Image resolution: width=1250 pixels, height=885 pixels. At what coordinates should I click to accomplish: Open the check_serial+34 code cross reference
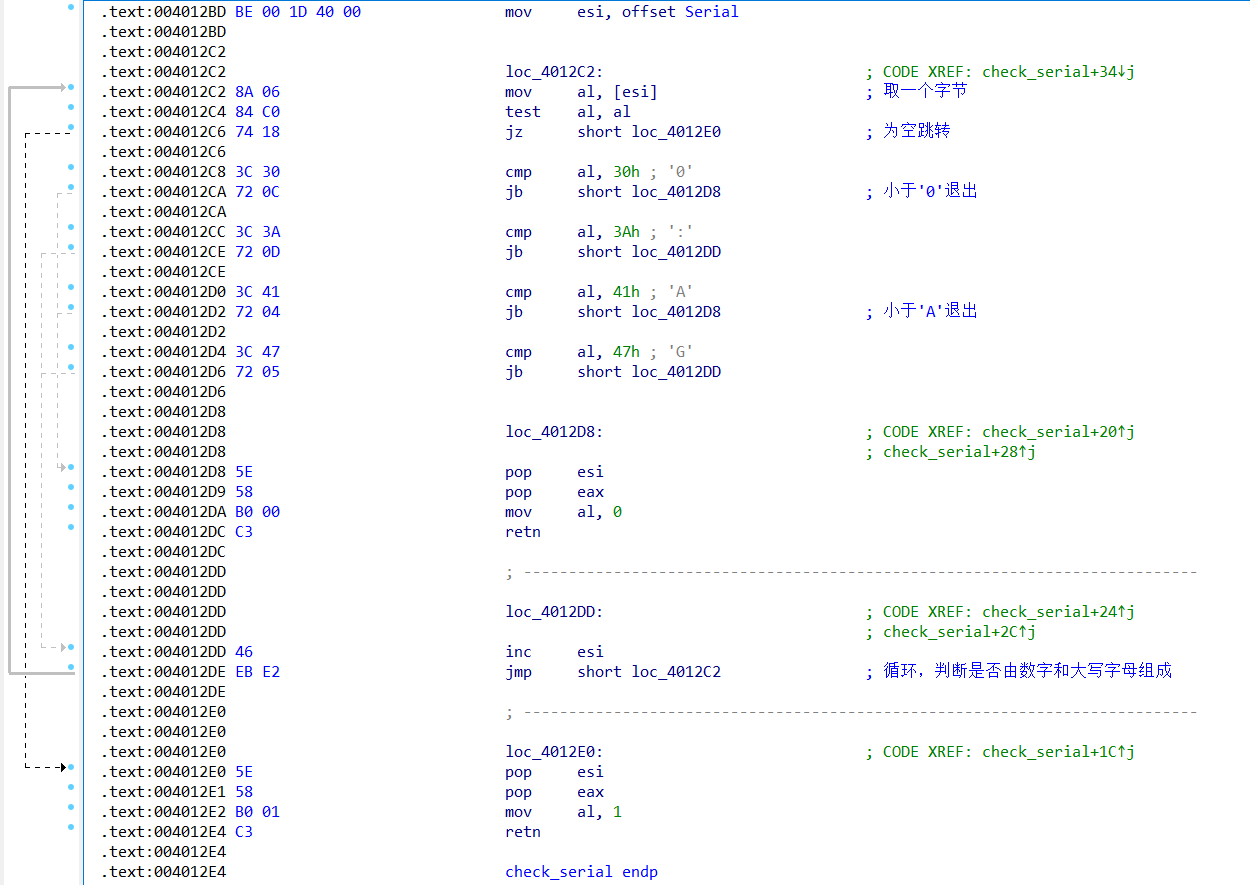point(1058,72)
